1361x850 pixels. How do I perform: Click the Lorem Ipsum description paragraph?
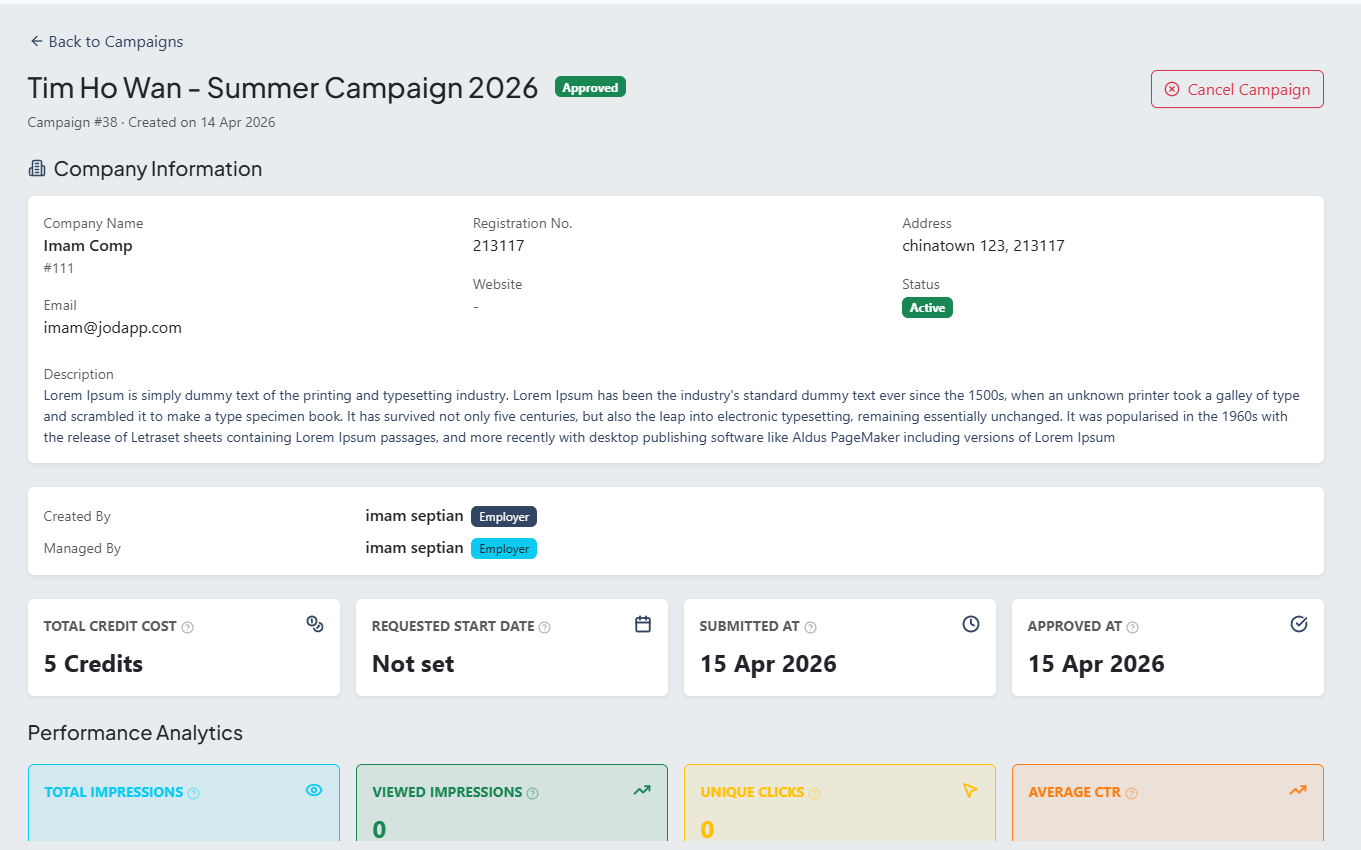point(672,416)
